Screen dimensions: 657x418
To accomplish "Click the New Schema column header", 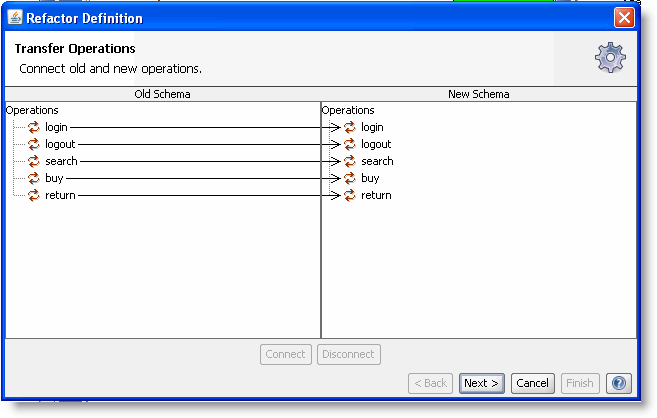I will [x=479, y=94].
